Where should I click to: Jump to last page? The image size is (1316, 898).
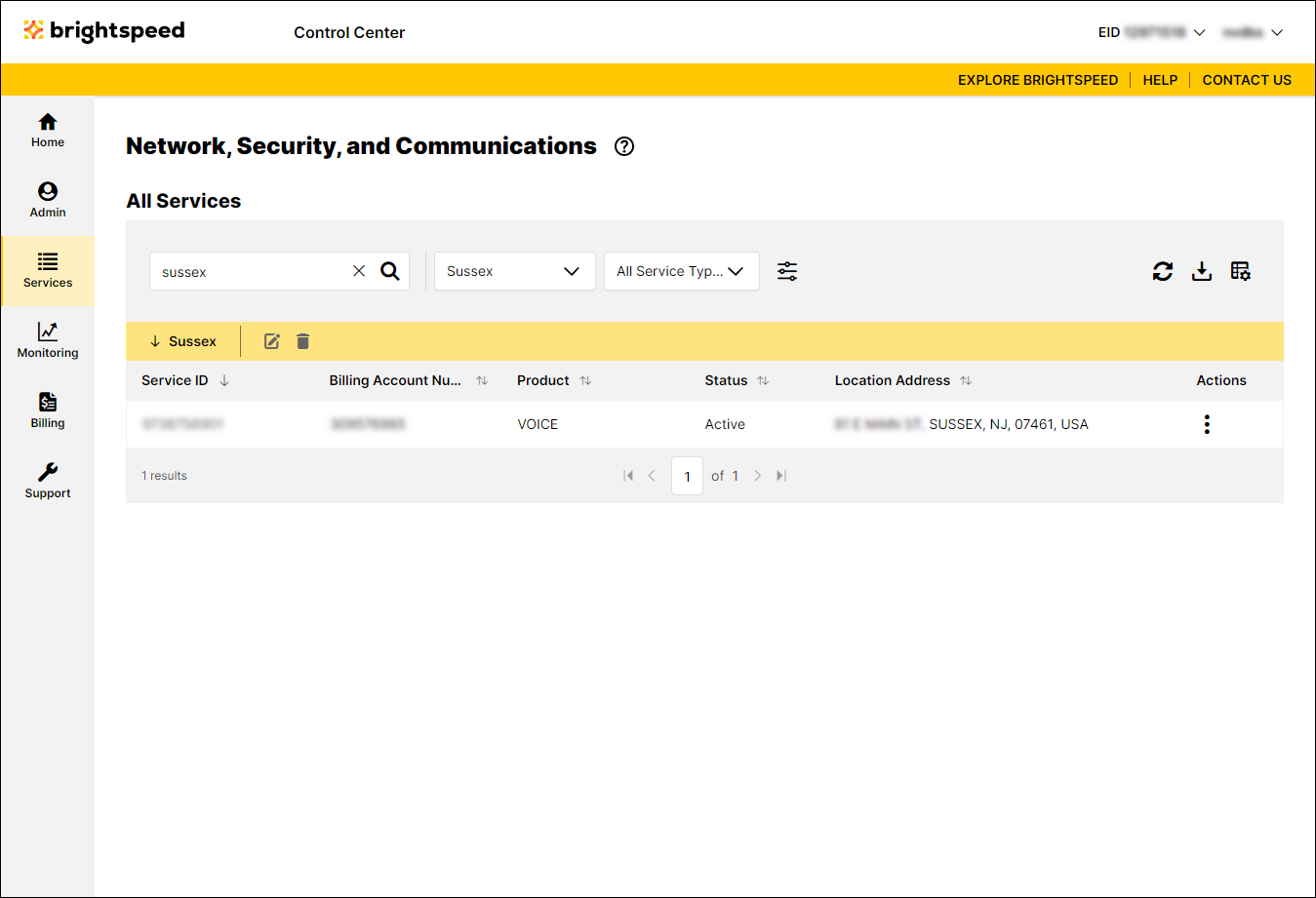pos(780,476)
